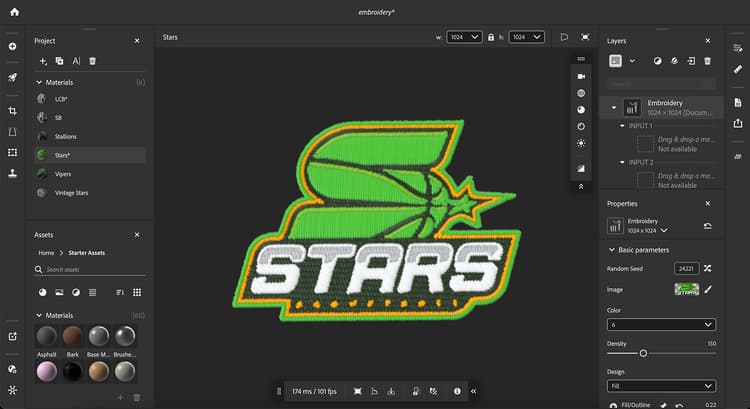Click the info icon in the bottom viewport bar
750x409 pixels.
click(457, 391)
